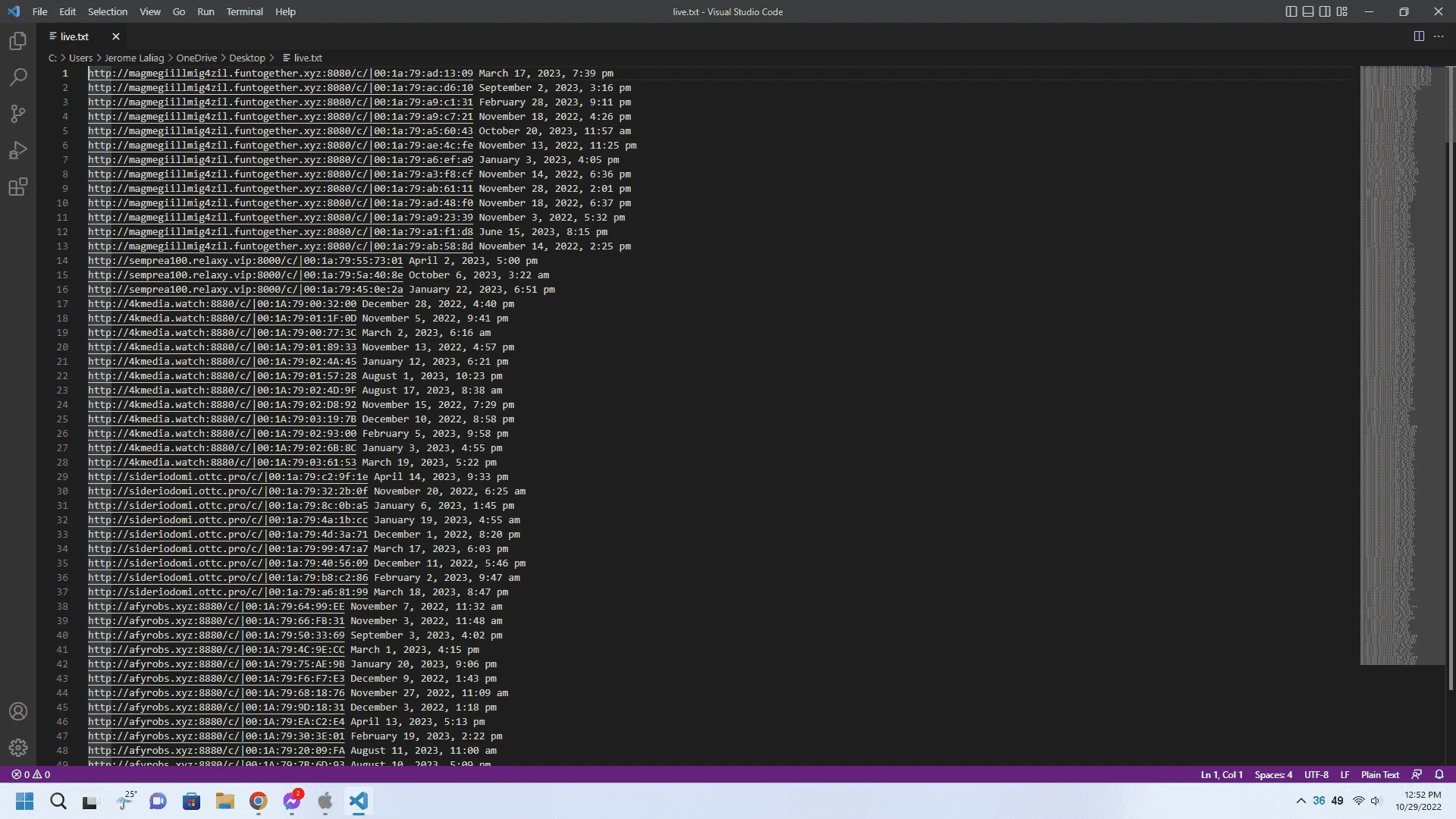
Task: Open Windows taskbar search
Action: [x=58, y=802]
